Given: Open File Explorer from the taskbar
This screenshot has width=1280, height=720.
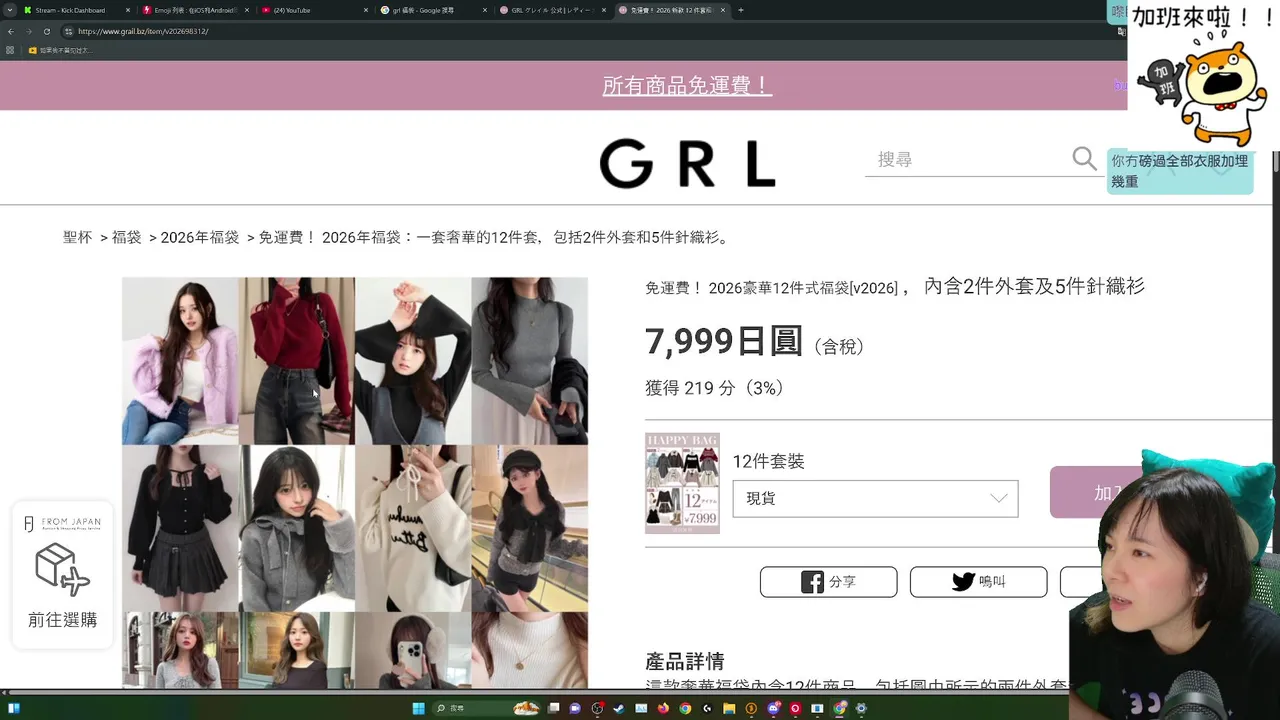Looking at the screenshot, I should pyautogui.click(x=729, y=709).
